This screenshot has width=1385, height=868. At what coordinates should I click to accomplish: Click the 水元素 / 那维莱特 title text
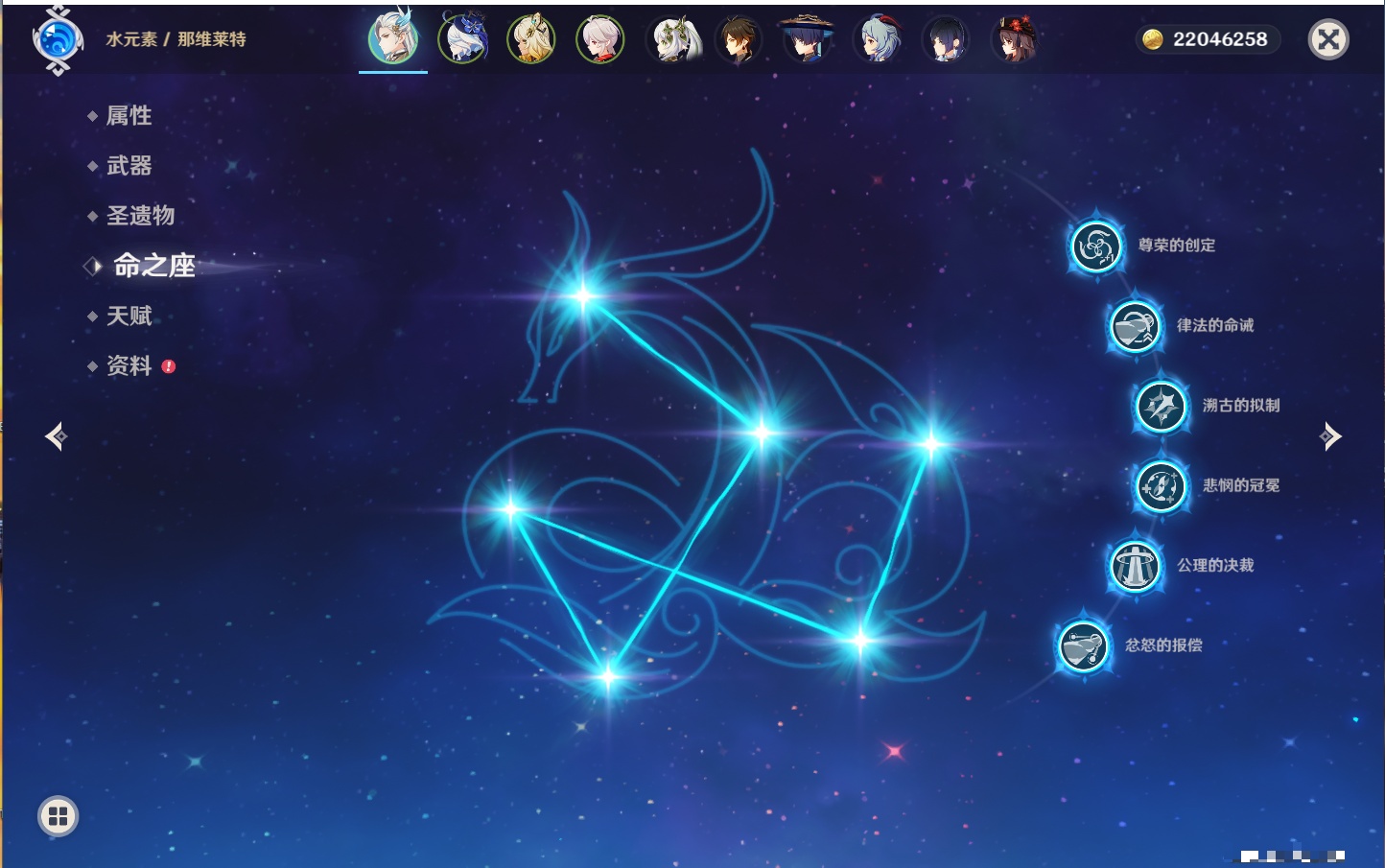(x=176, y=39)
